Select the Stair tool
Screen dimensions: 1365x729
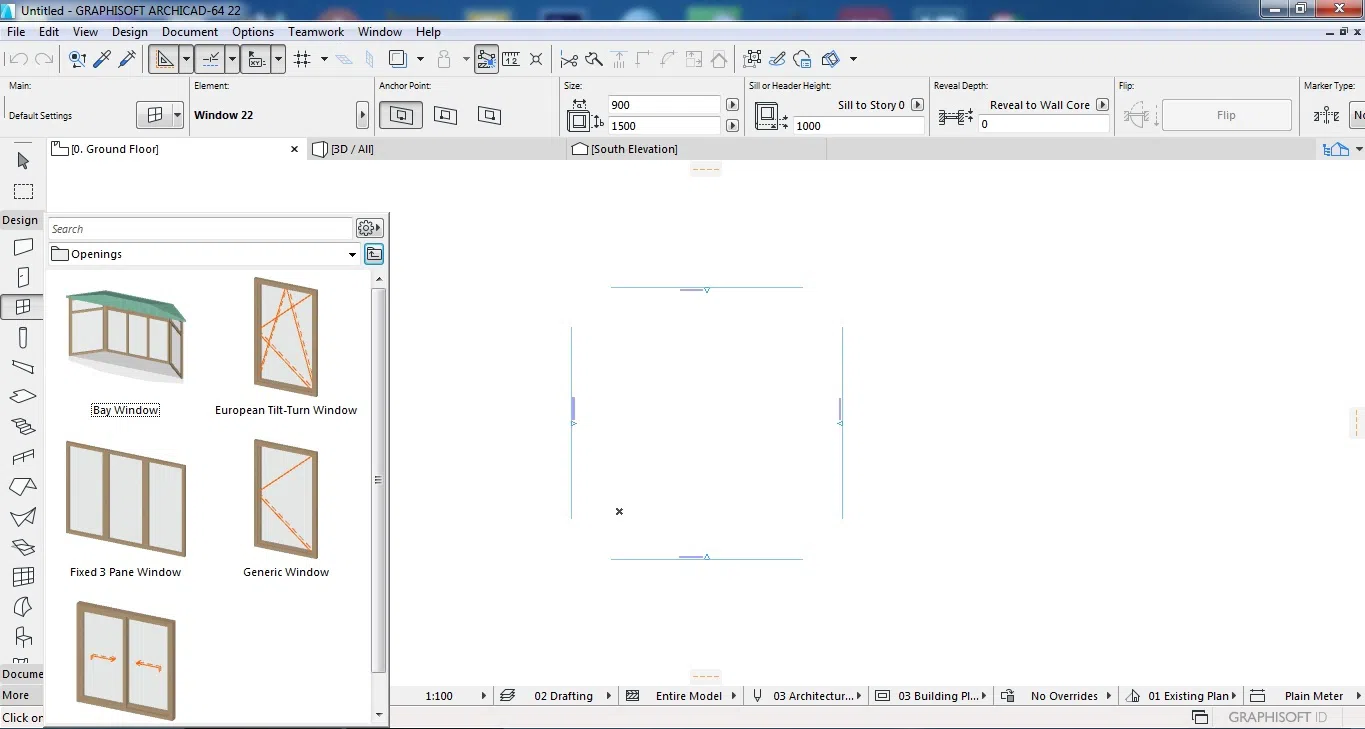(22, 426)
